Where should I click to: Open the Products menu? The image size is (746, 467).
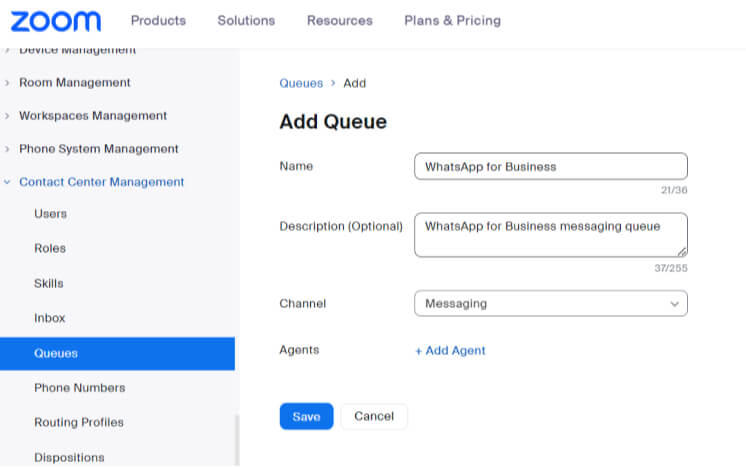[158, 21]
